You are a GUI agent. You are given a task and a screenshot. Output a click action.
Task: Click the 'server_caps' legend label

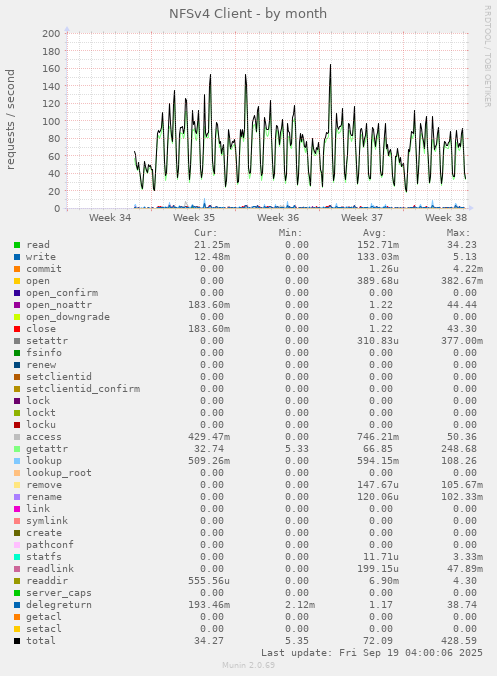point(59,593)
